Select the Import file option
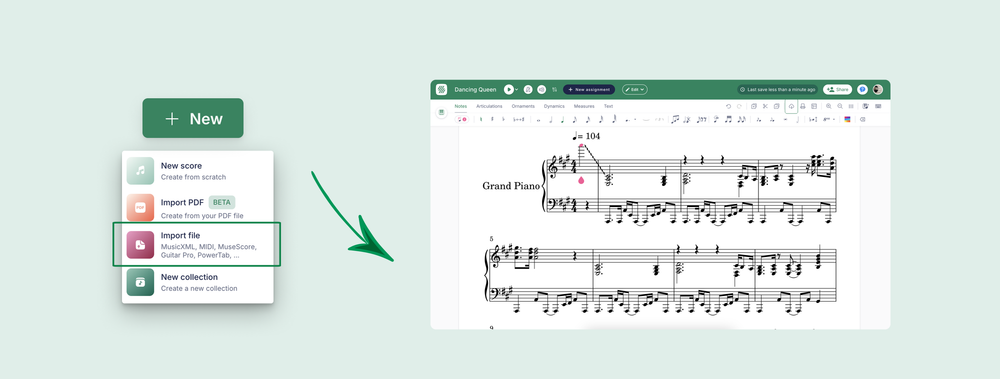 (x=196, y=244)
